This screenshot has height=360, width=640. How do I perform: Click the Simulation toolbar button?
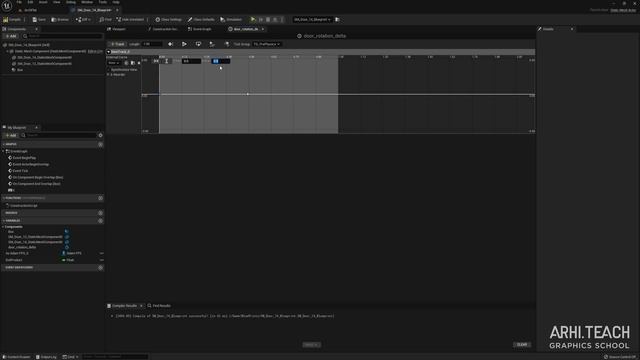click(x=231, y=19)
